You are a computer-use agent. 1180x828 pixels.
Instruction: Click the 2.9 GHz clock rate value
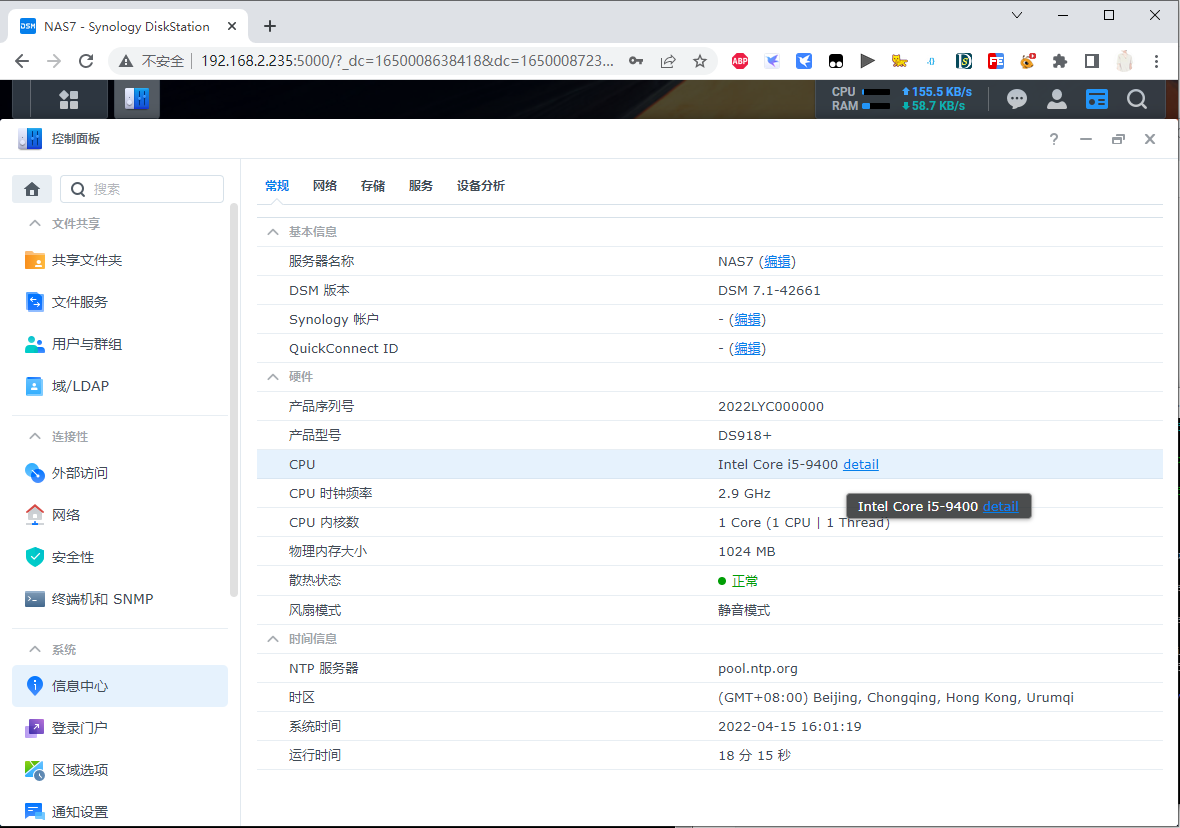[744, 494]
